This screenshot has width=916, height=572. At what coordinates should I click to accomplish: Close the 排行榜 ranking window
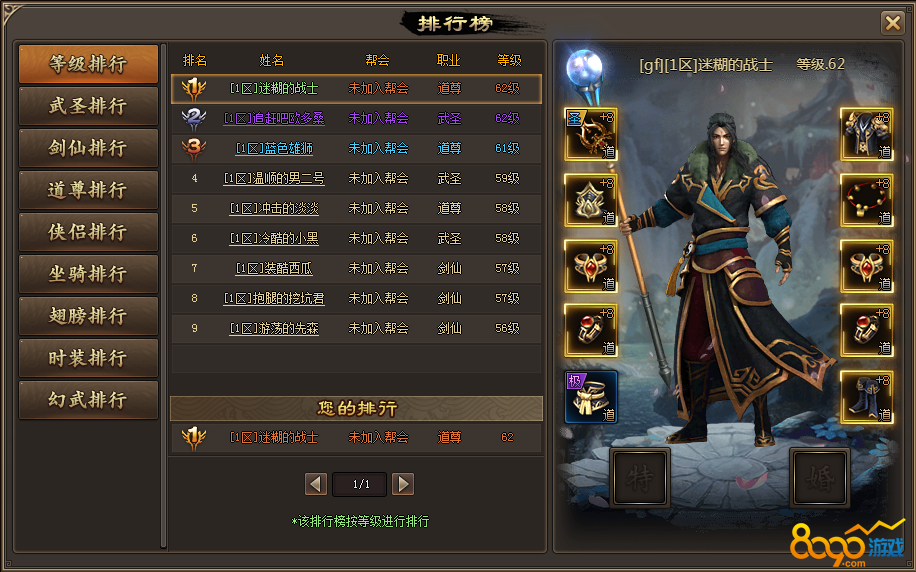coord(892,23)
